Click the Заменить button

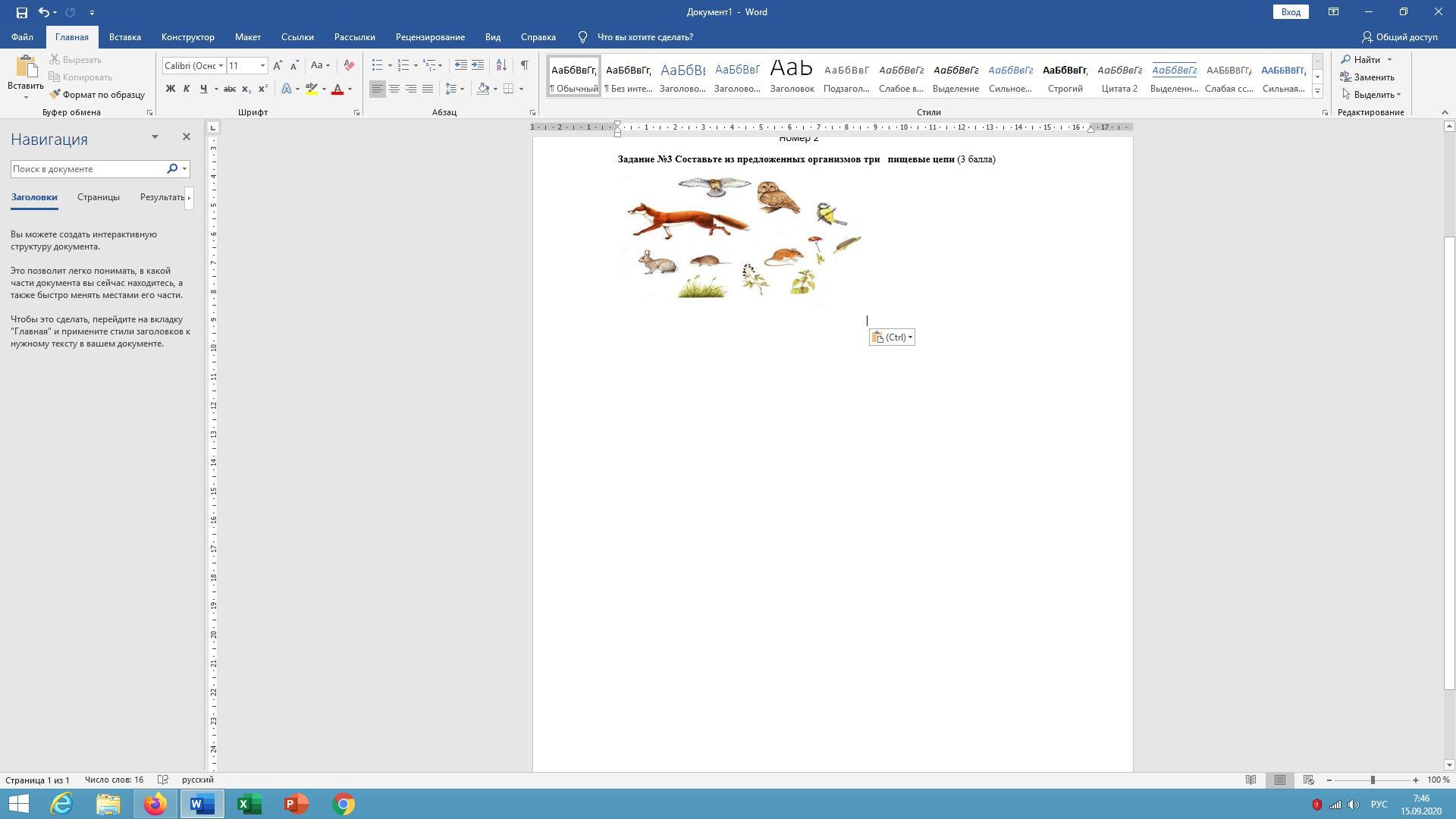(1367, 77)
